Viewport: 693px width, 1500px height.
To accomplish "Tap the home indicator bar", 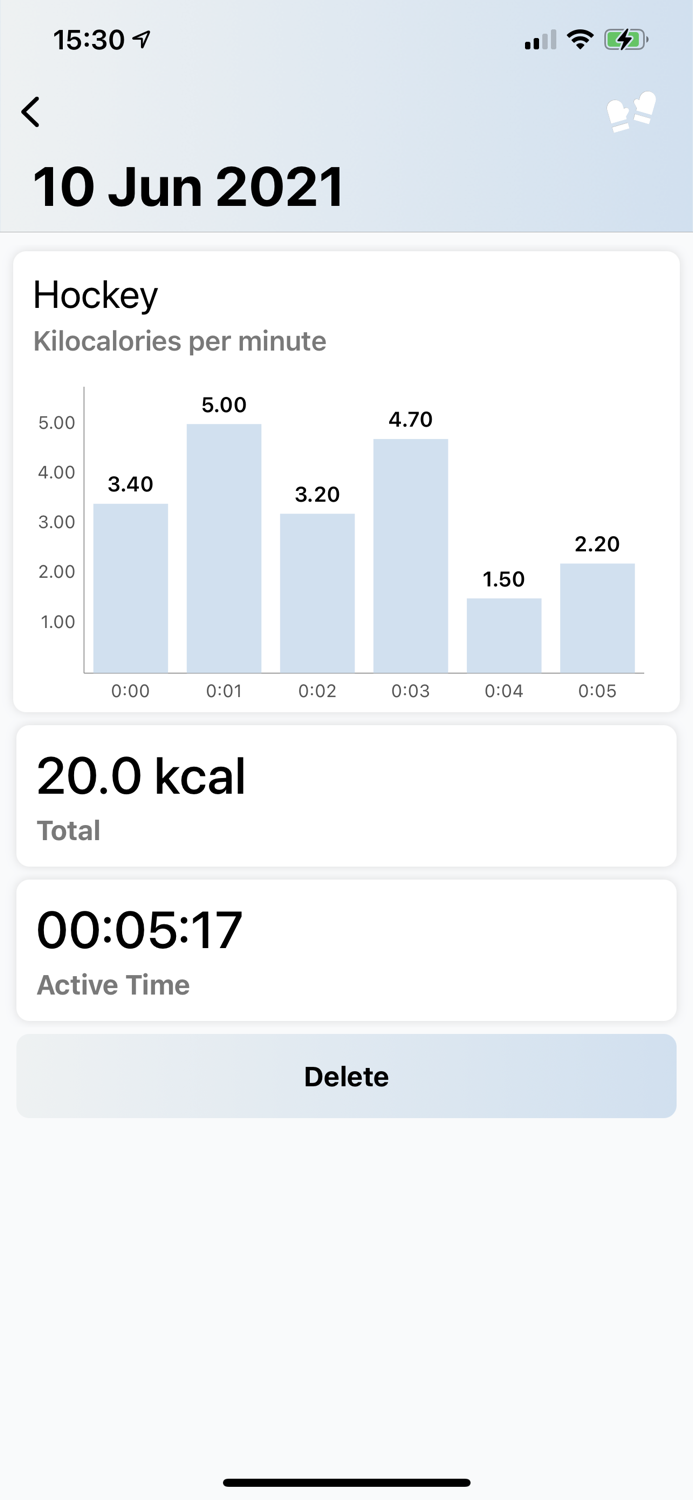I will 346,1483.
